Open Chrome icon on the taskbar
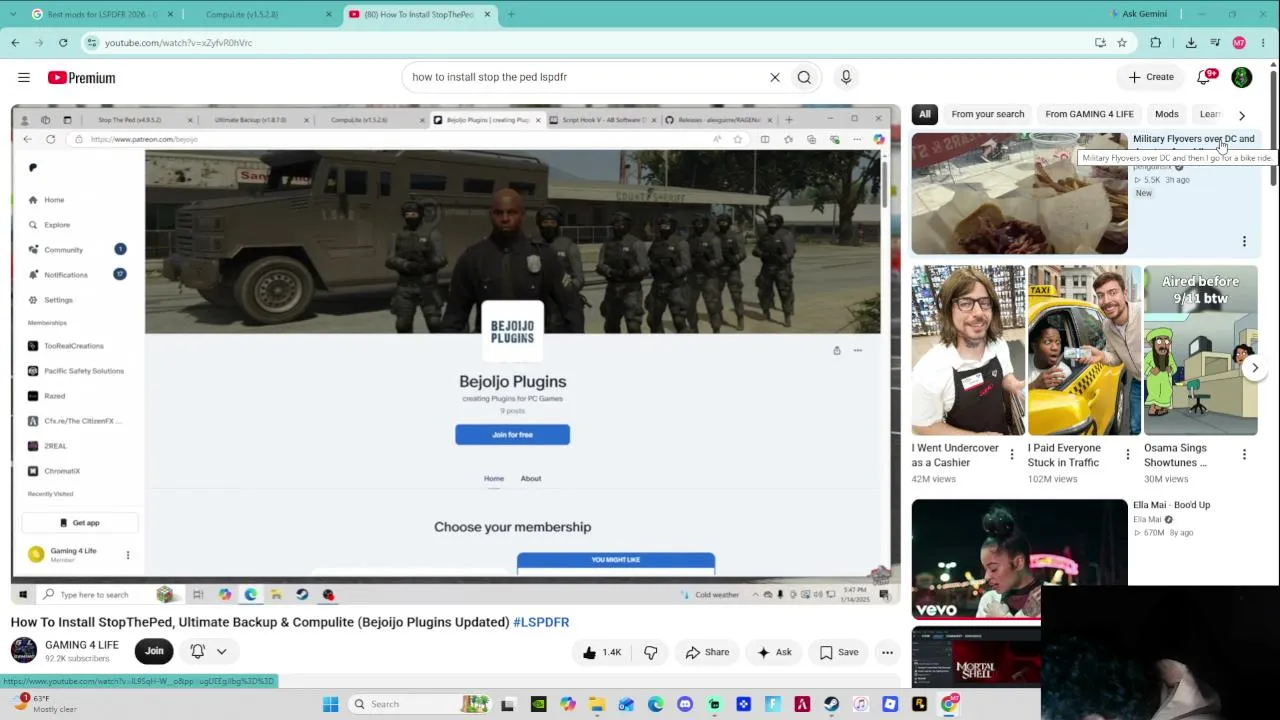Screen dimensions: 1280x720 click(x=949, y=704)
